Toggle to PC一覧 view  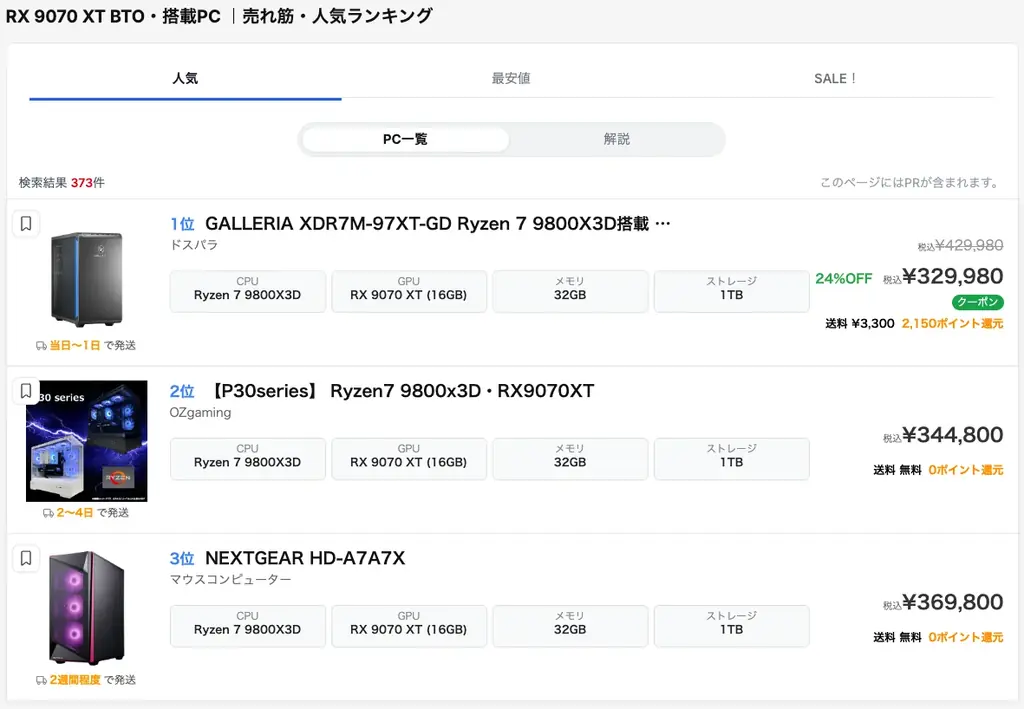(404, 140)
